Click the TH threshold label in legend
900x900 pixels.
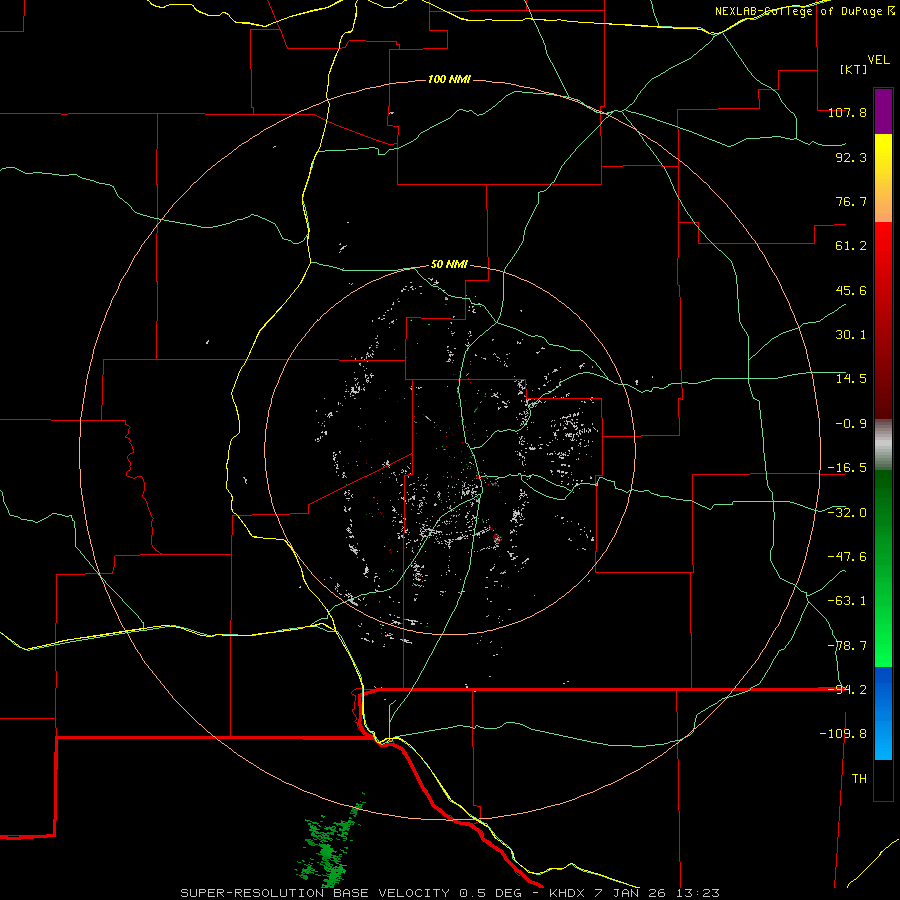[x=859, y=778]
